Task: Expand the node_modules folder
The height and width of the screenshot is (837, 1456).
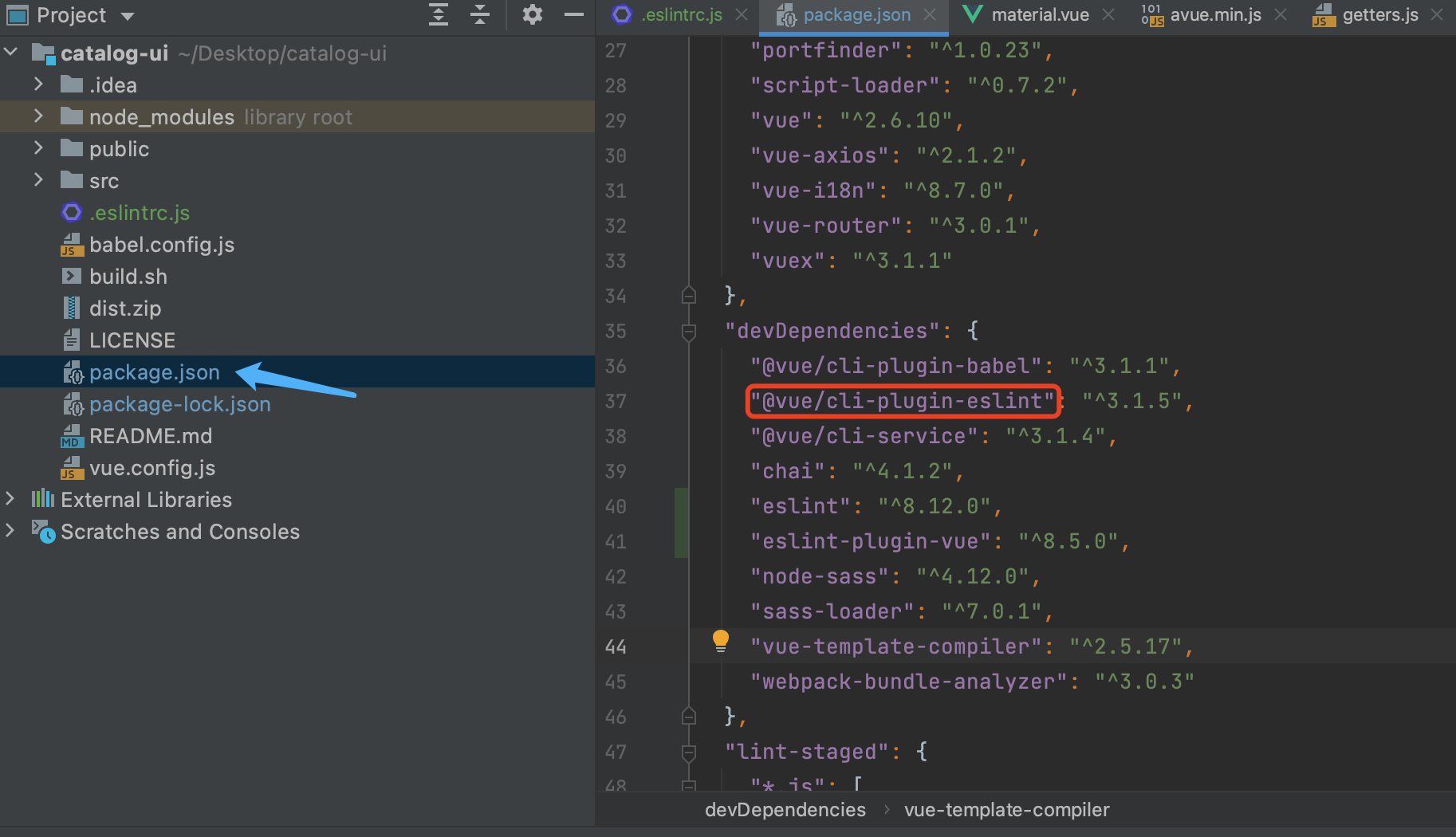Action: [38, 116]
